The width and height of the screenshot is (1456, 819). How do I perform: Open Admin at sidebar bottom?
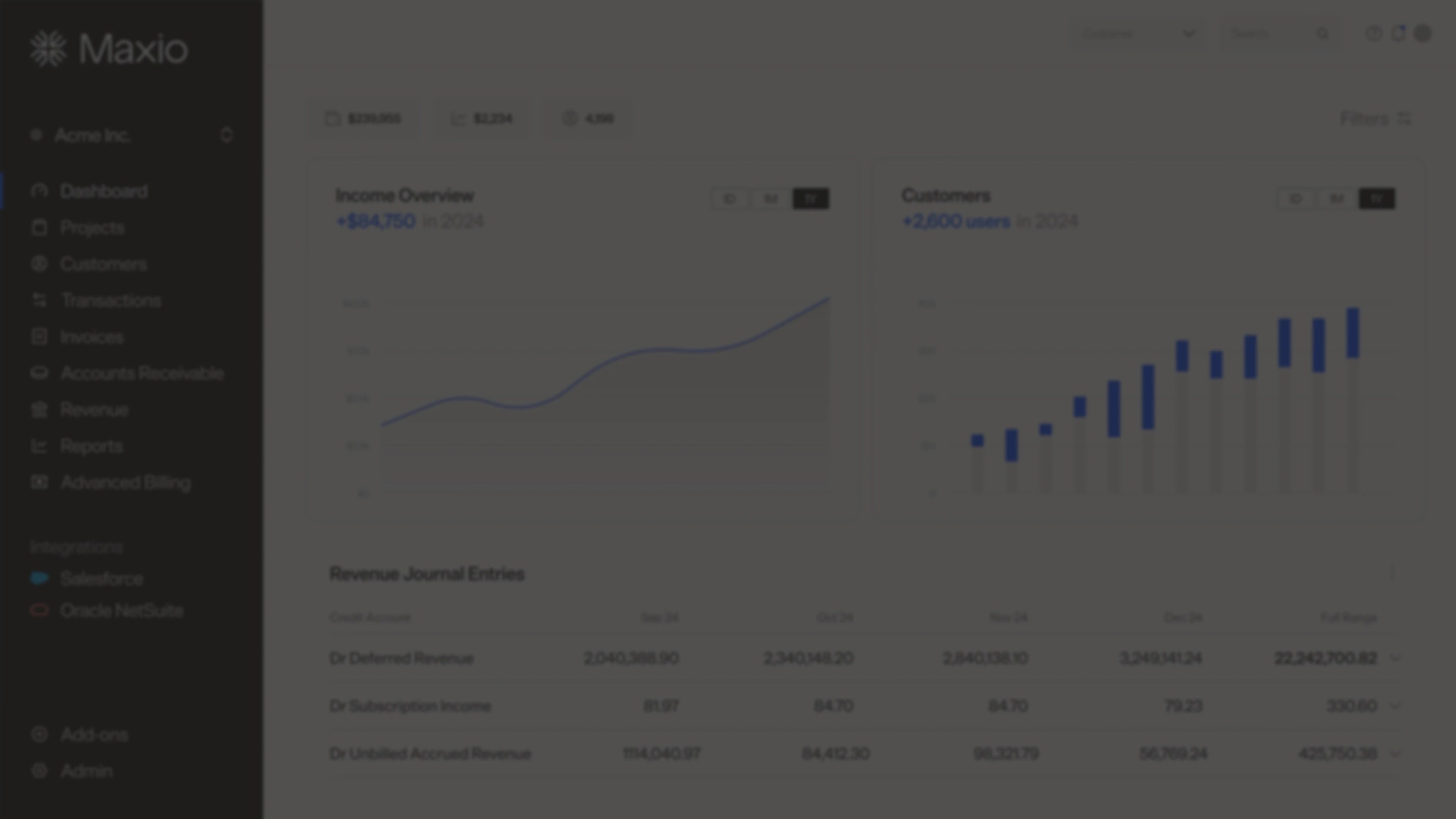click(x=86, y=772)
